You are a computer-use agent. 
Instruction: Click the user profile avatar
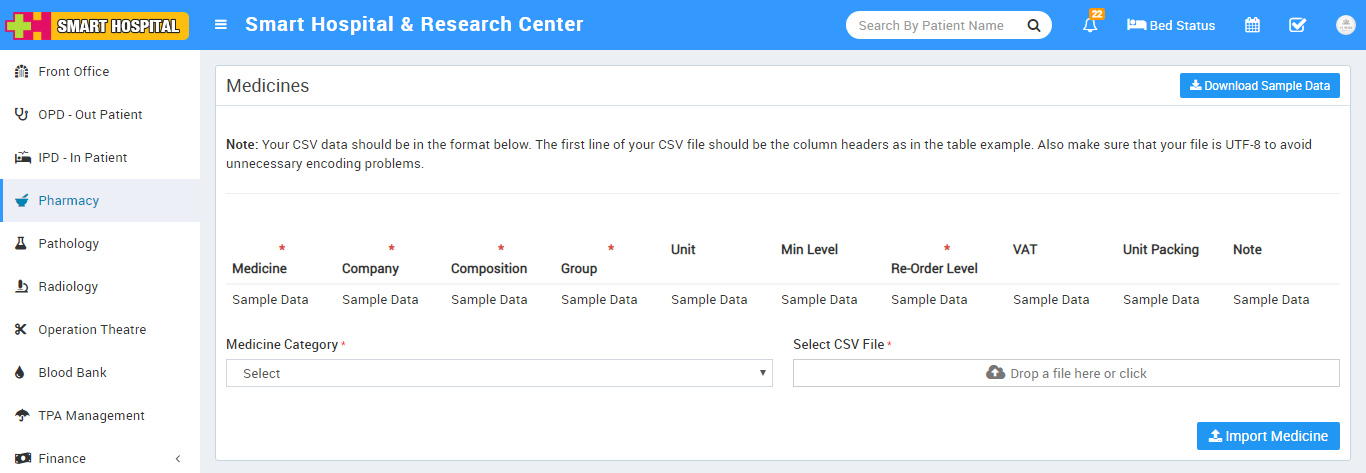coord(1345,25)
